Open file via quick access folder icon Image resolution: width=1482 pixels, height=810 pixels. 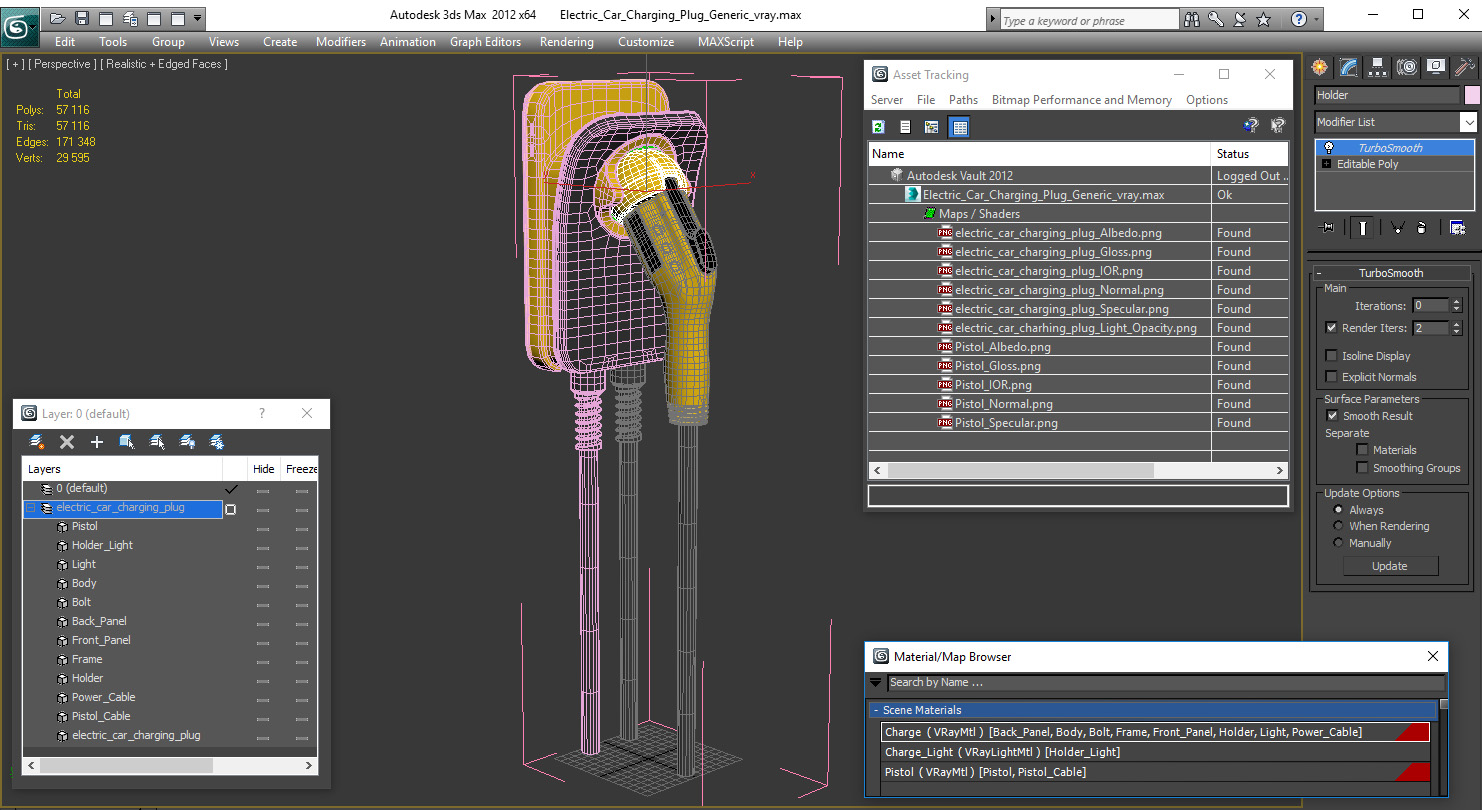click(x=58, y=18)
